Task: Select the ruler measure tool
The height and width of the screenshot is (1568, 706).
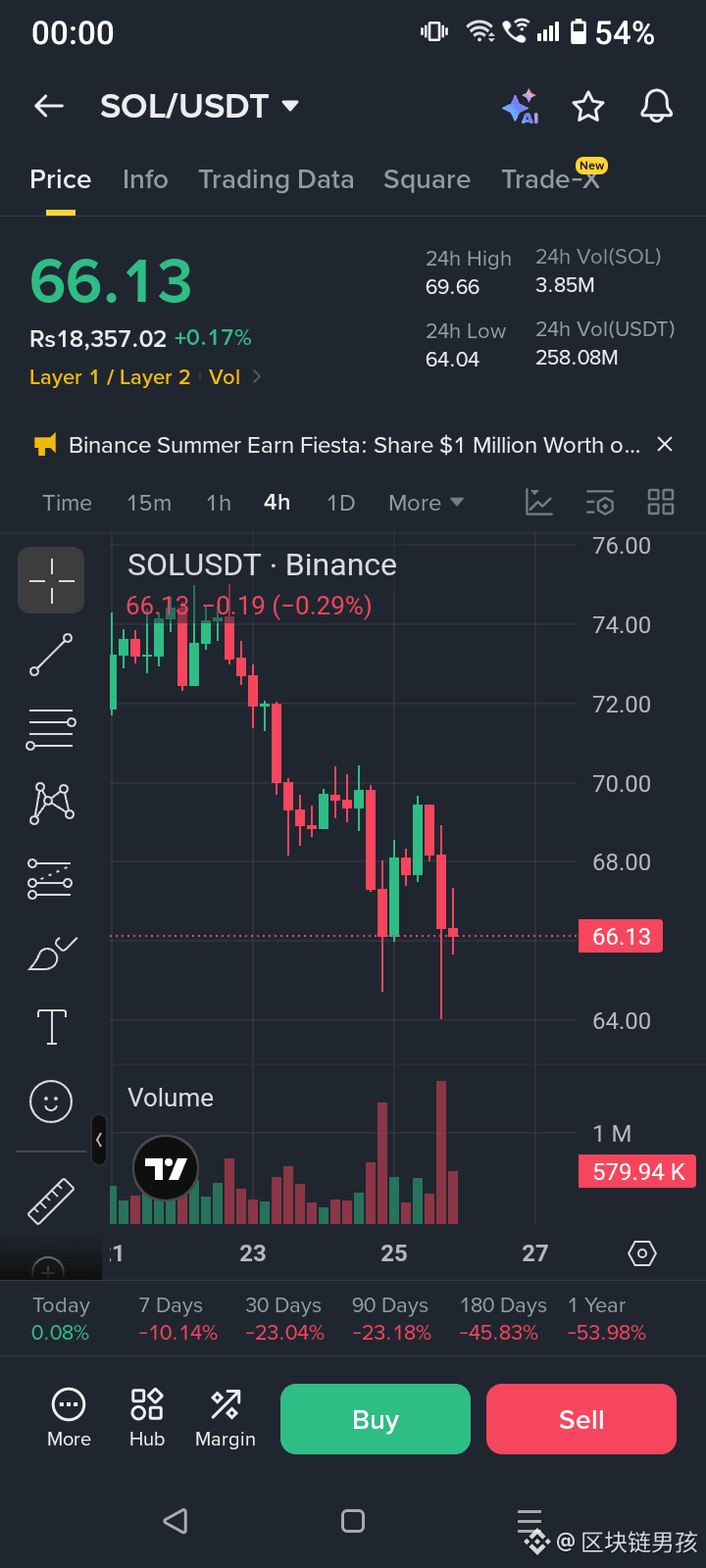Action: [x=51, y=1201]
